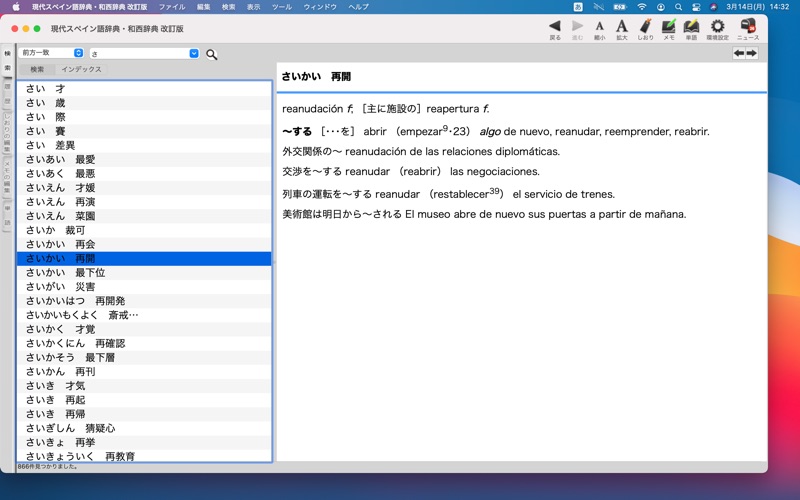Click the search text input field
The image size is (800, 500).
coord(138,54)
